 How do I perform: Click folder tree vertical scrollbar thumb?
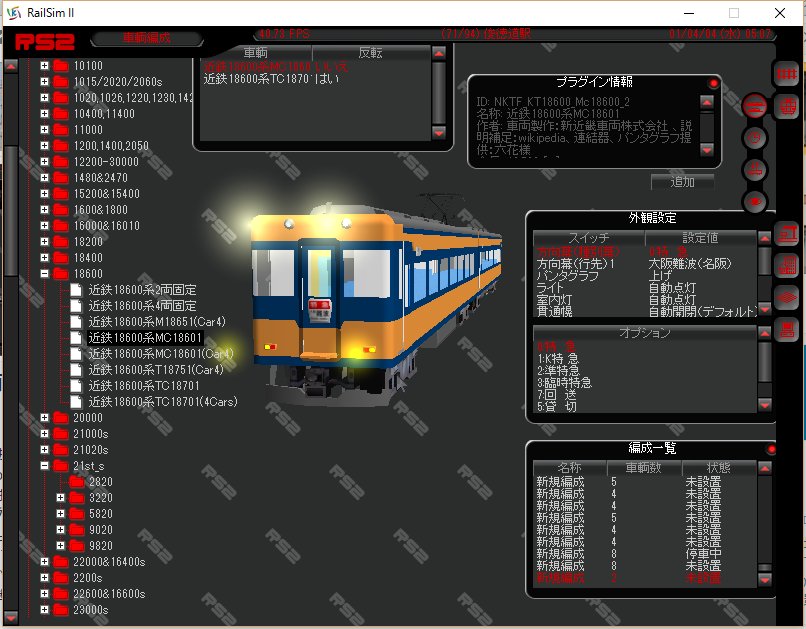(x=11, y=211)
